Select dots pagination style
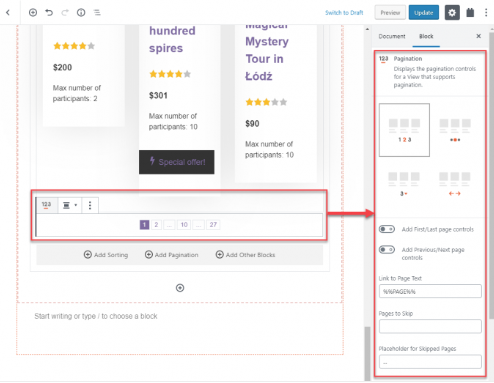The width and height of the screenshot is (494, 383). pyautogui.click(x=455, y=130)
